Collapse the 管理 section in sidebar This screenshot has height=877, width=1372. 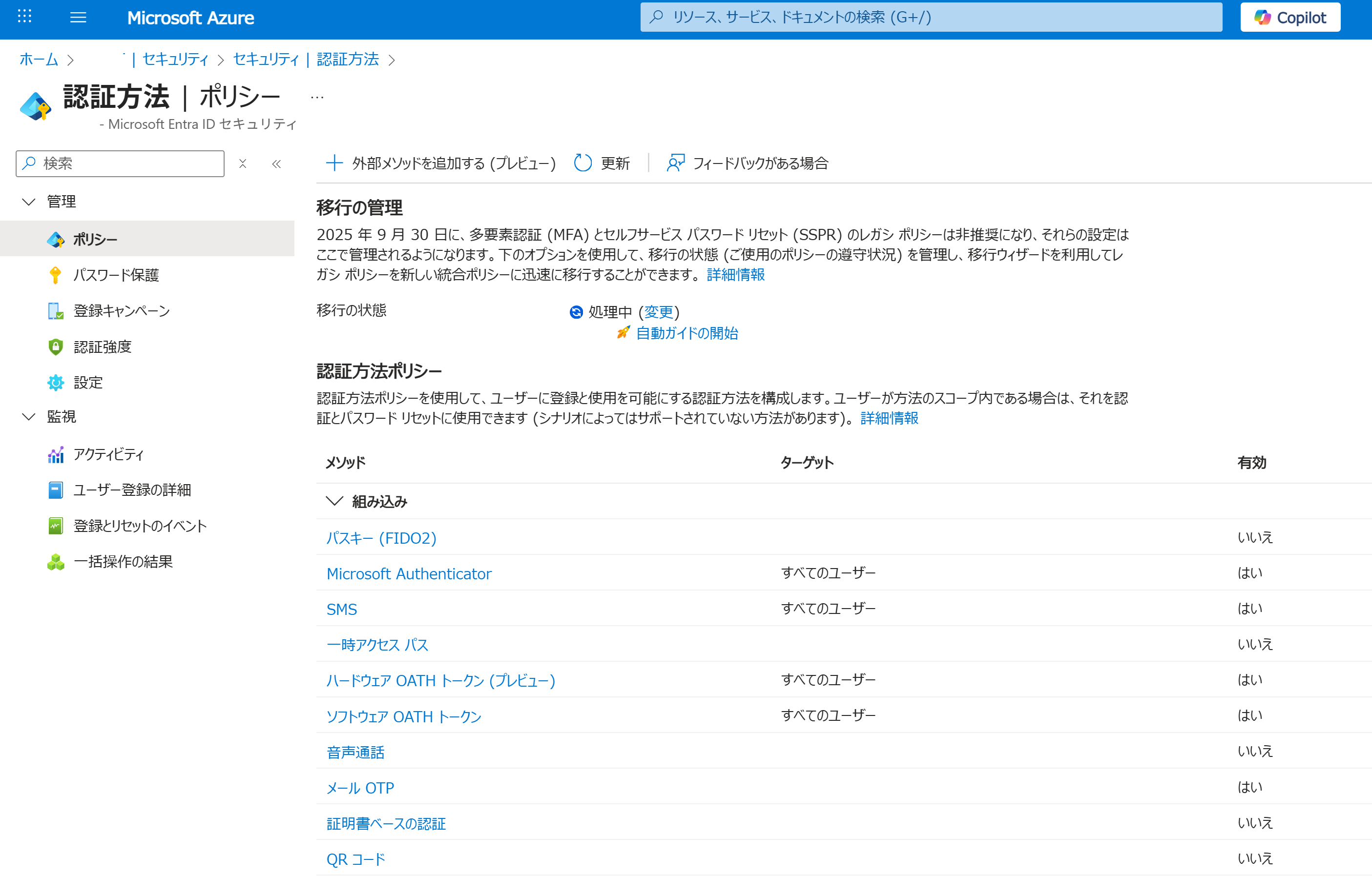coord(28,202)
